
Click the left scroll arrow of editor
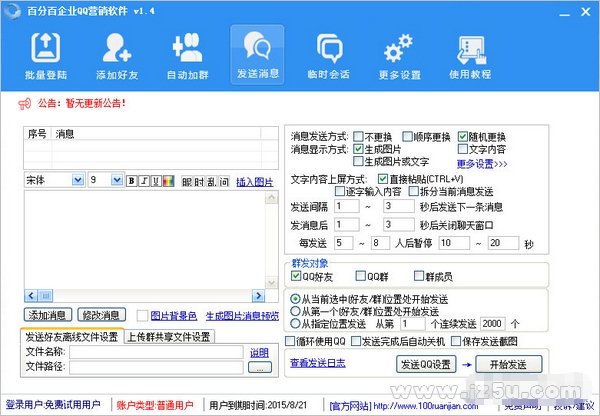[x=31, y=295]
